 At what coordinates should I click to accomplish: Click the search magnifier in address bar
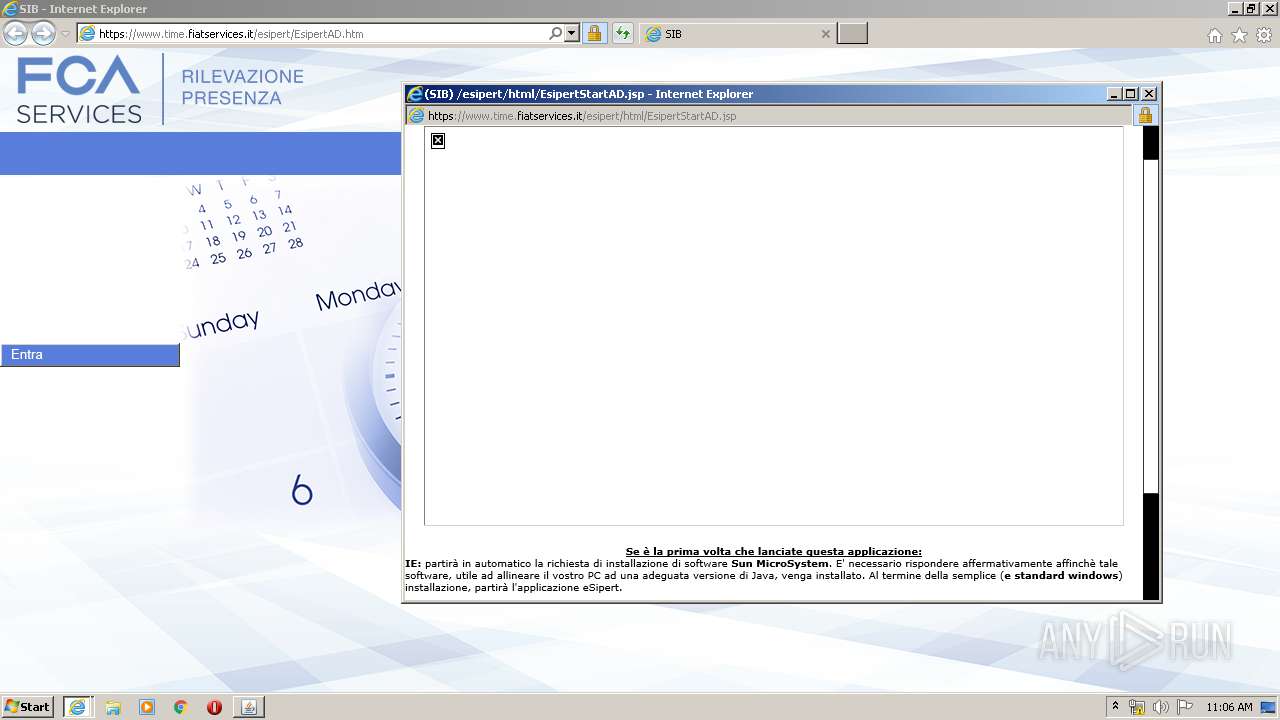click(556, 34)
